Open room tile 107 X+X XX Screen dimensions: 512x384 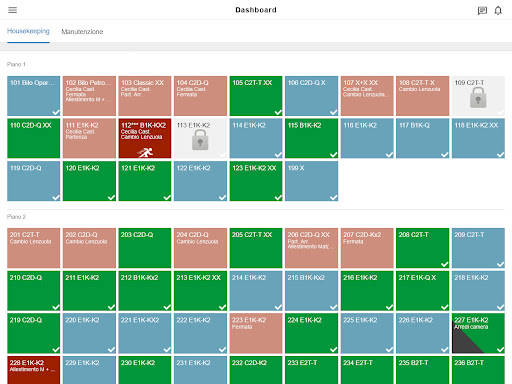click(367, 96)
